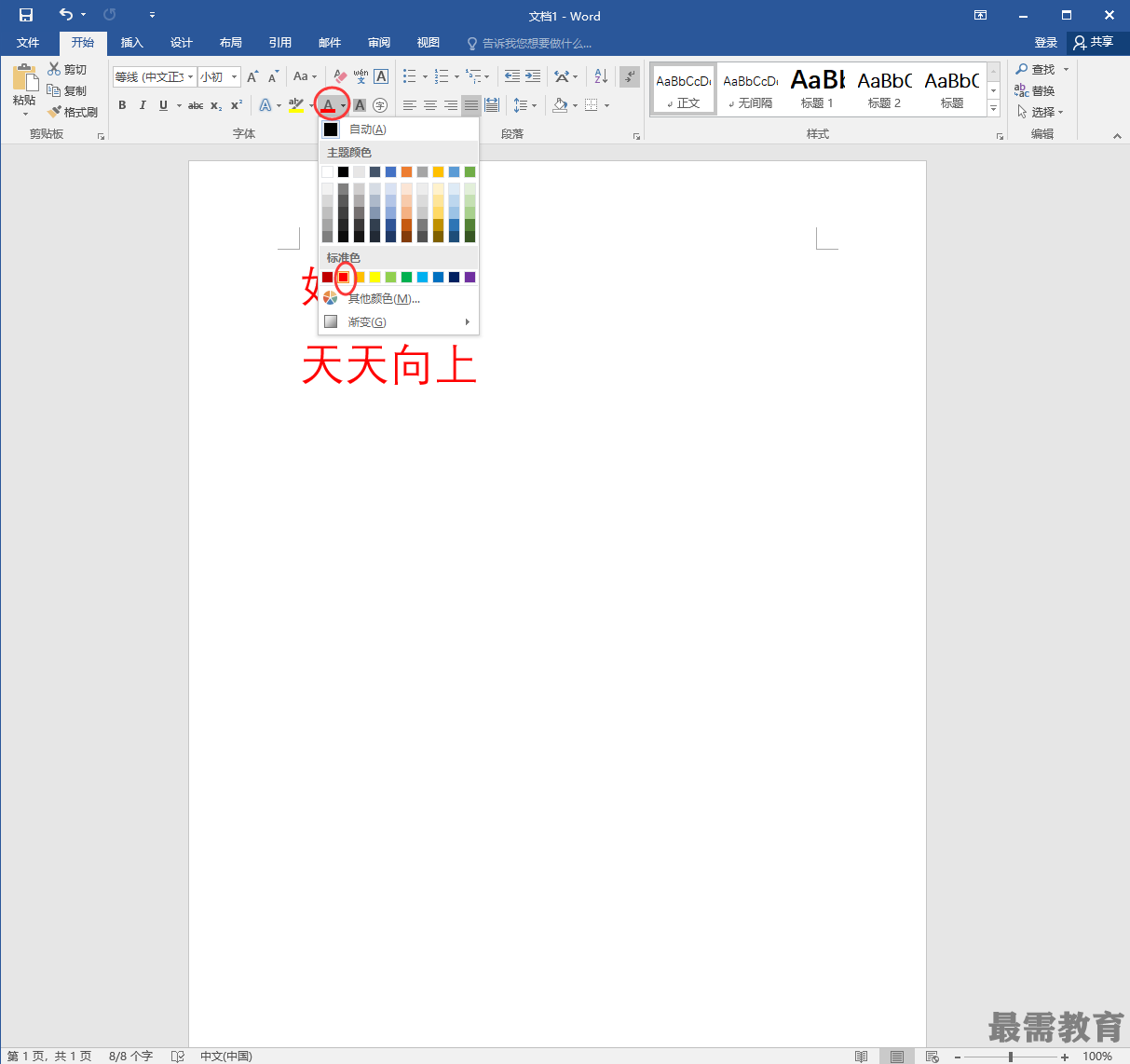Screen dimensions: 1130x1064
Task: Toggle underline formatting
Action: point(163,105)
